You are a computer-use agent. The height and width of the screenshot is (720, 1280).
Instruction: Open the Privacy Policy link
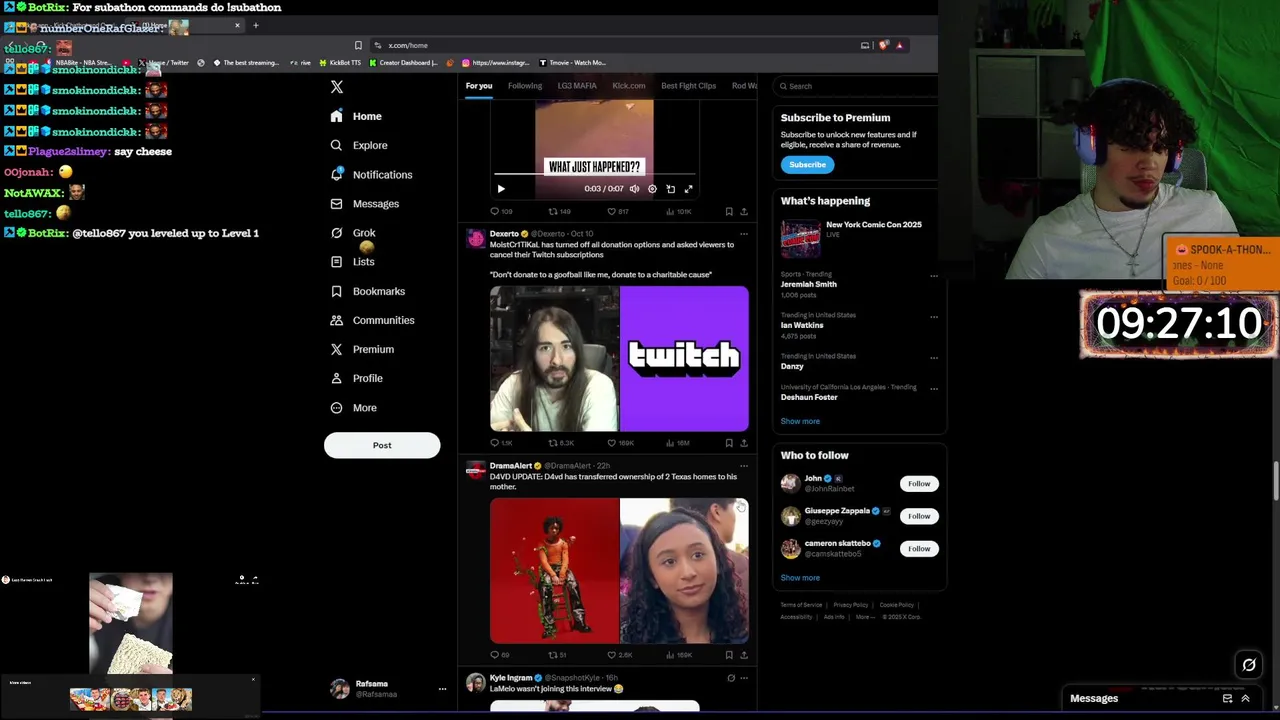pos(851,605)
